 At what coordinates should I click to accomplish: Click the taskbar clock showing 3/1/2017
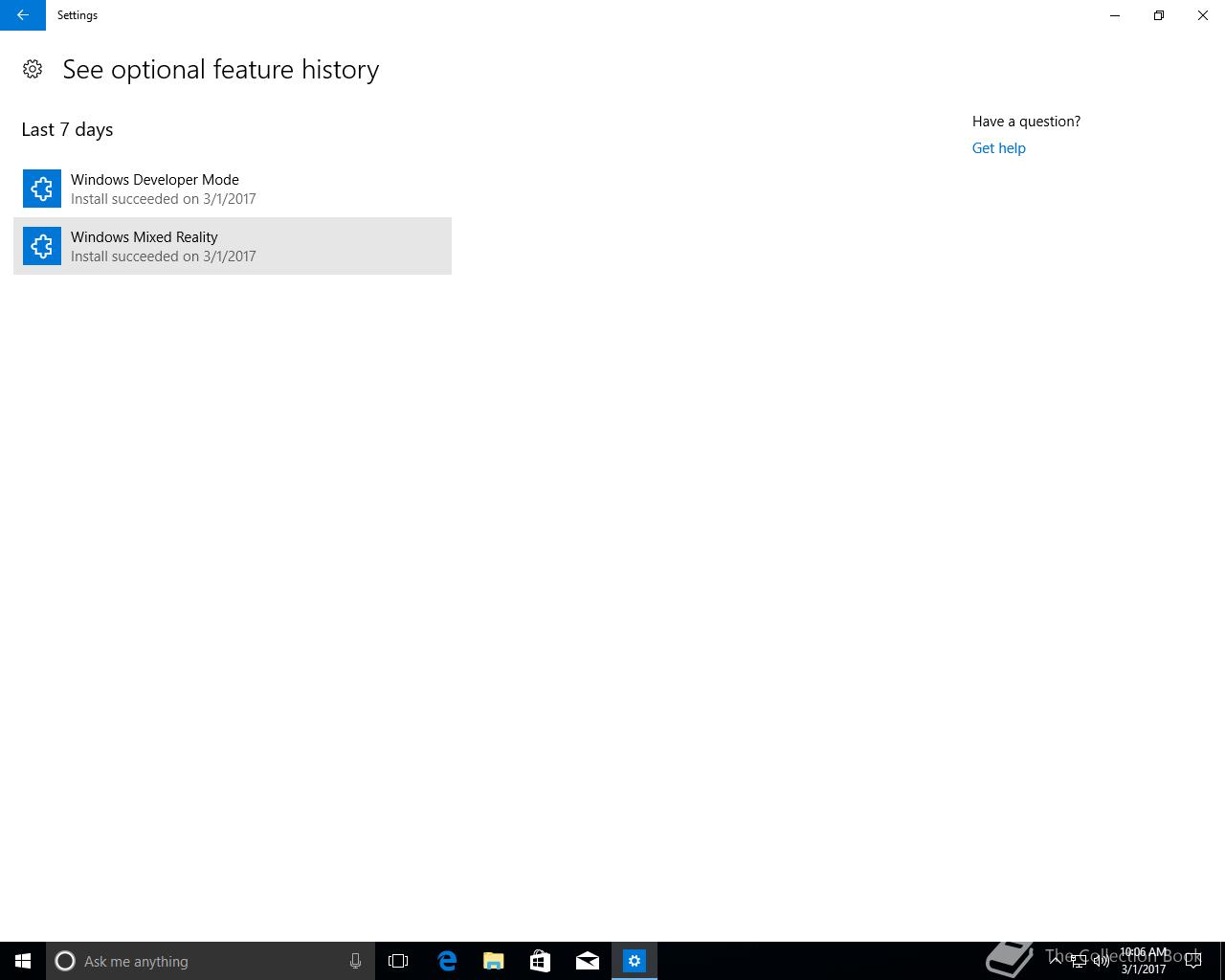(1144, 961)
